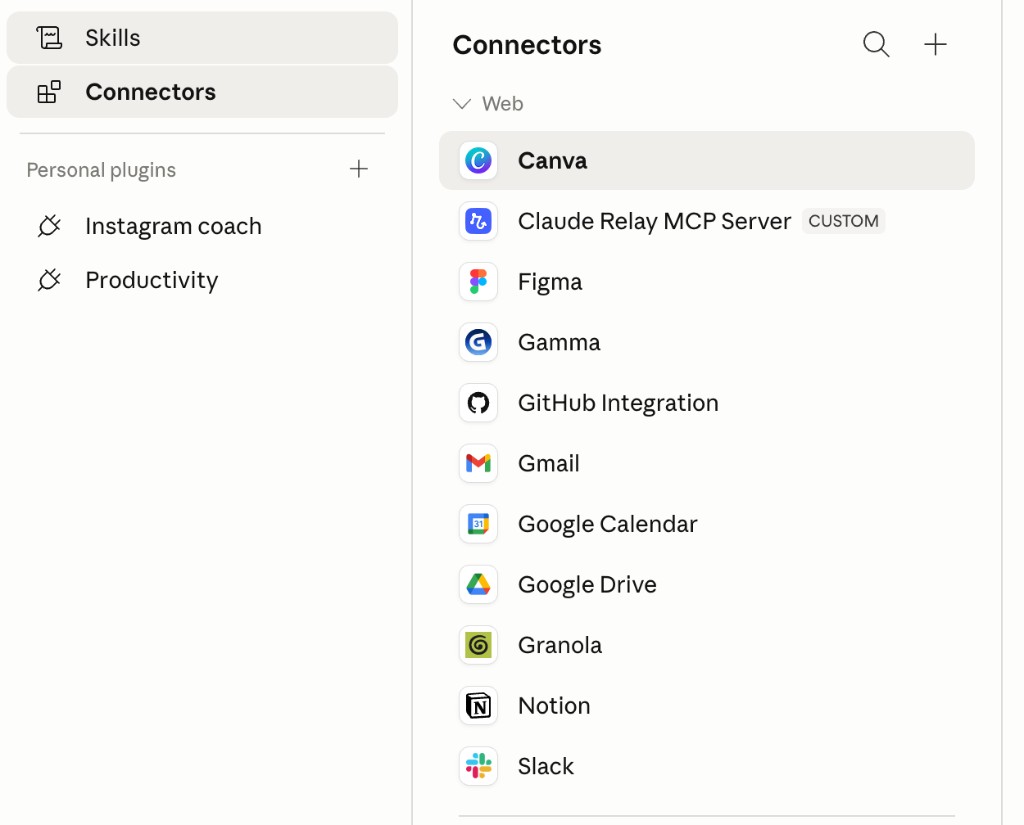The image size is (1024, 825).
Task: Click the Canva connector icon
Action: point(478,161)
